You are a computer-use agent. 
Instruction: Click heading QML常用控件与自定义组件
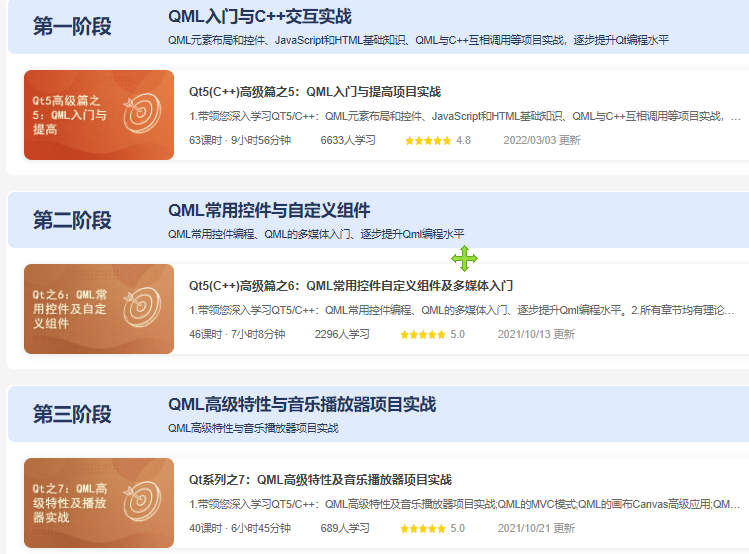point(269,211)
